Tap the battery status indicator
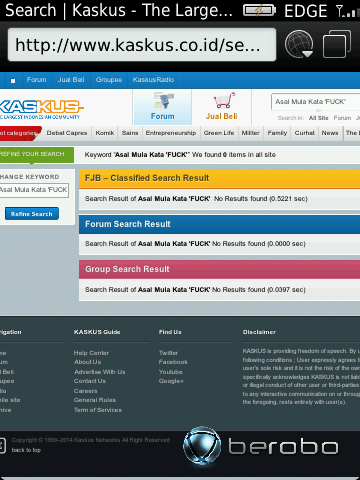Image resolution: width=360 pixels, height=480 pixels. [259, 11]
